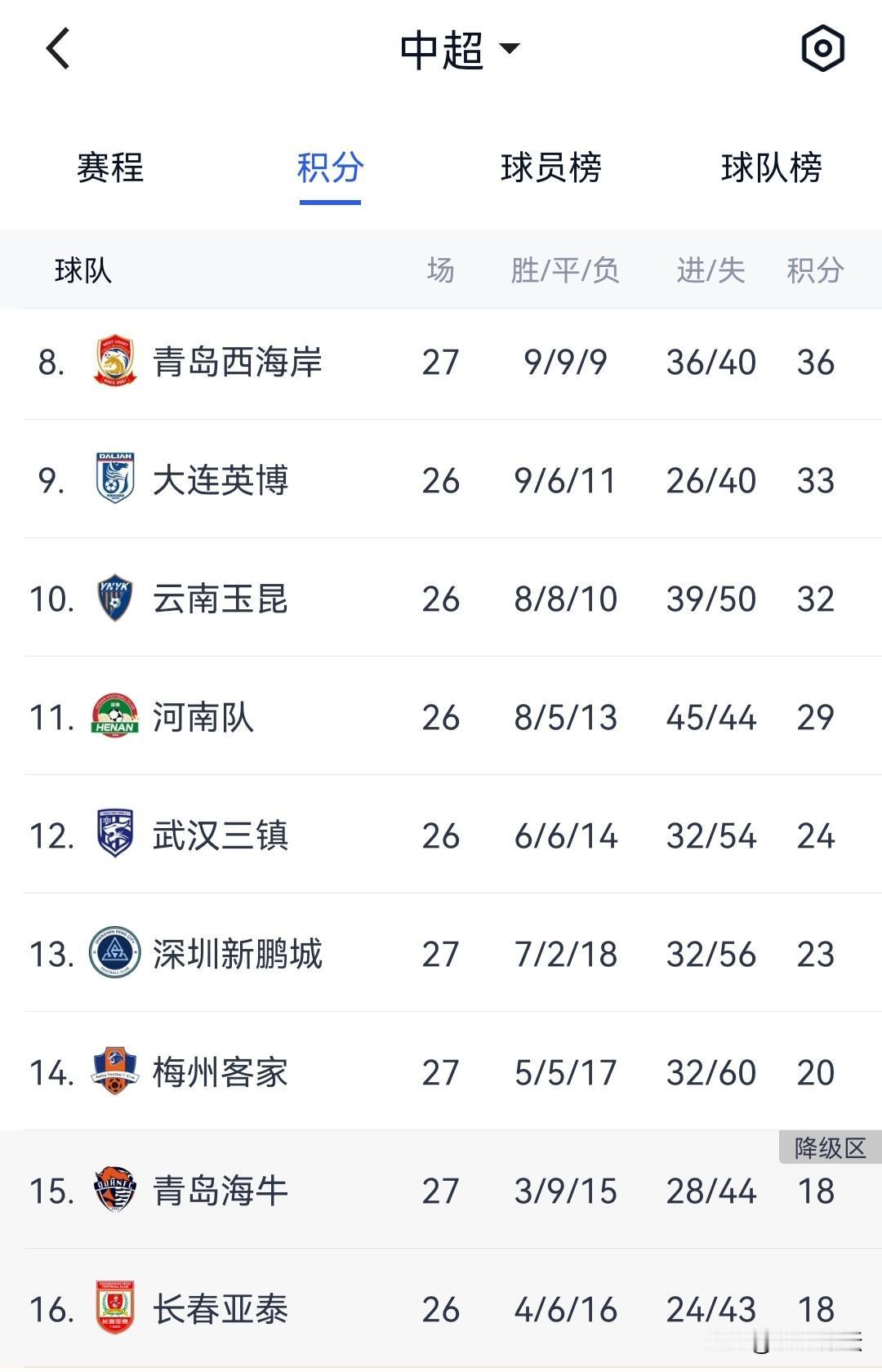Open the 青岛西海岸 team name link
Screen dimensions: 882x1372
[238, 362]
